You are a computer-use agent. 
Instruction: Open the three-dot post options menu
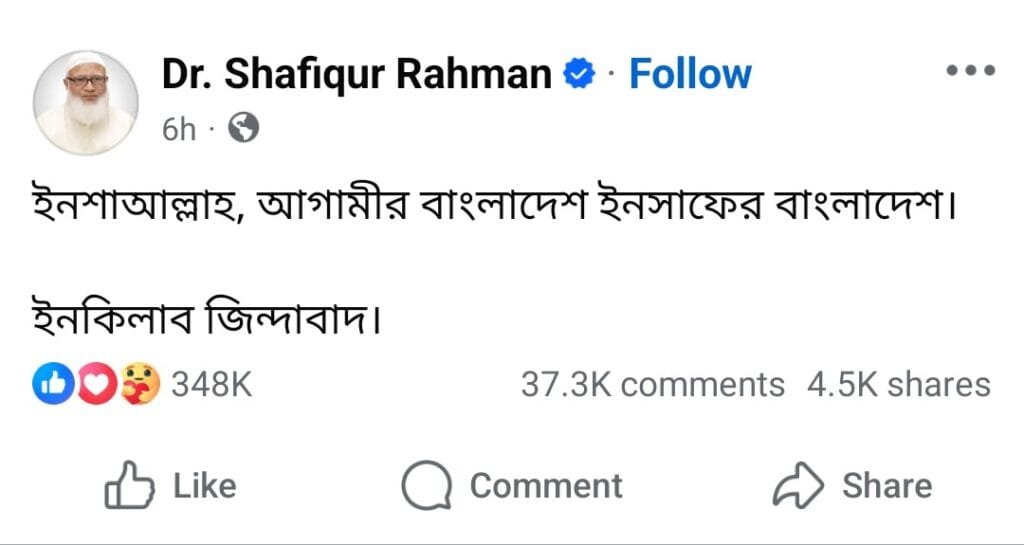click(970, 71)
